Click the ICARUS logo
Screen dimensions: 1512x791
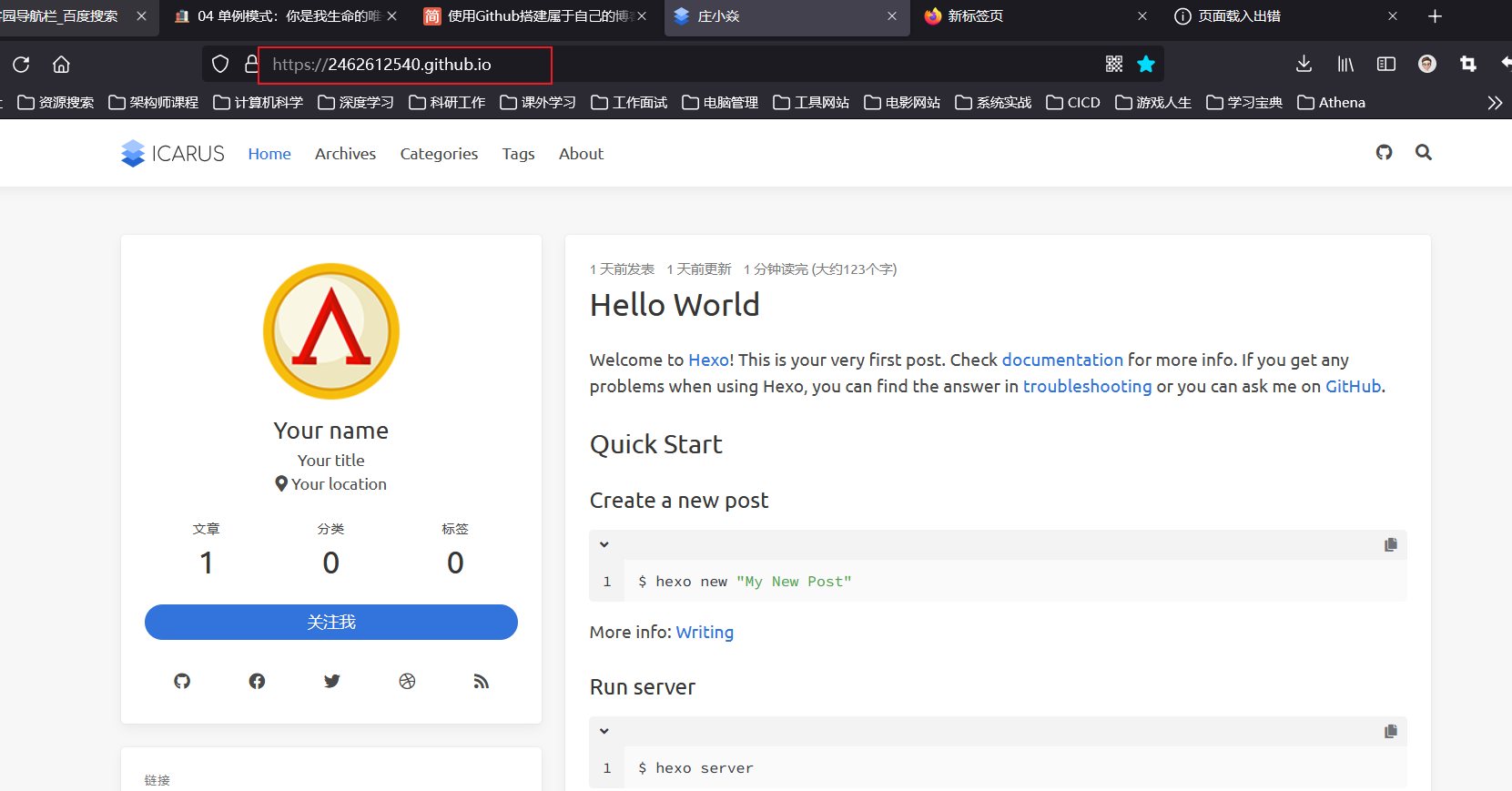(x=173, y=154)
